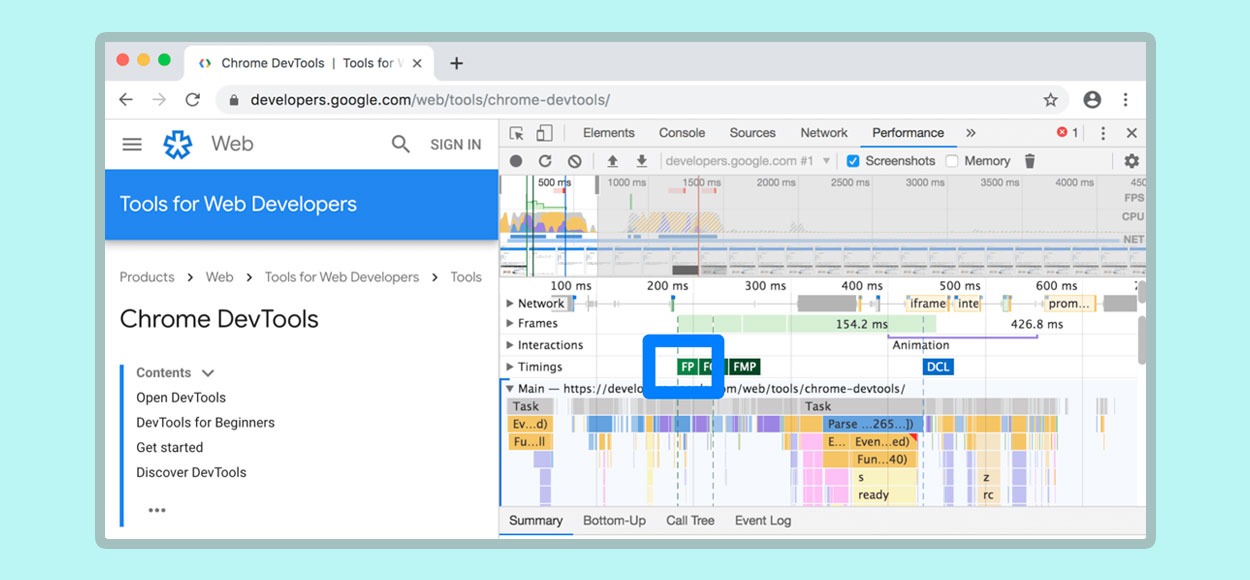This screenshot has height=580, width=1250.
Task: Reload the page from the Chrome toolbar
Action: click(193, 100)
